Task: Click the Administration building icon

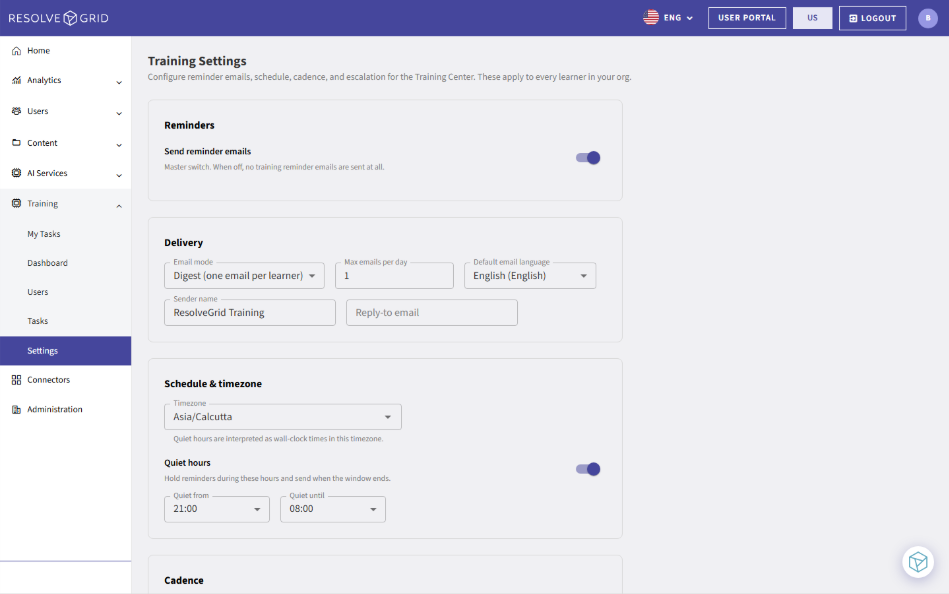Action: [x=16, y=409]
